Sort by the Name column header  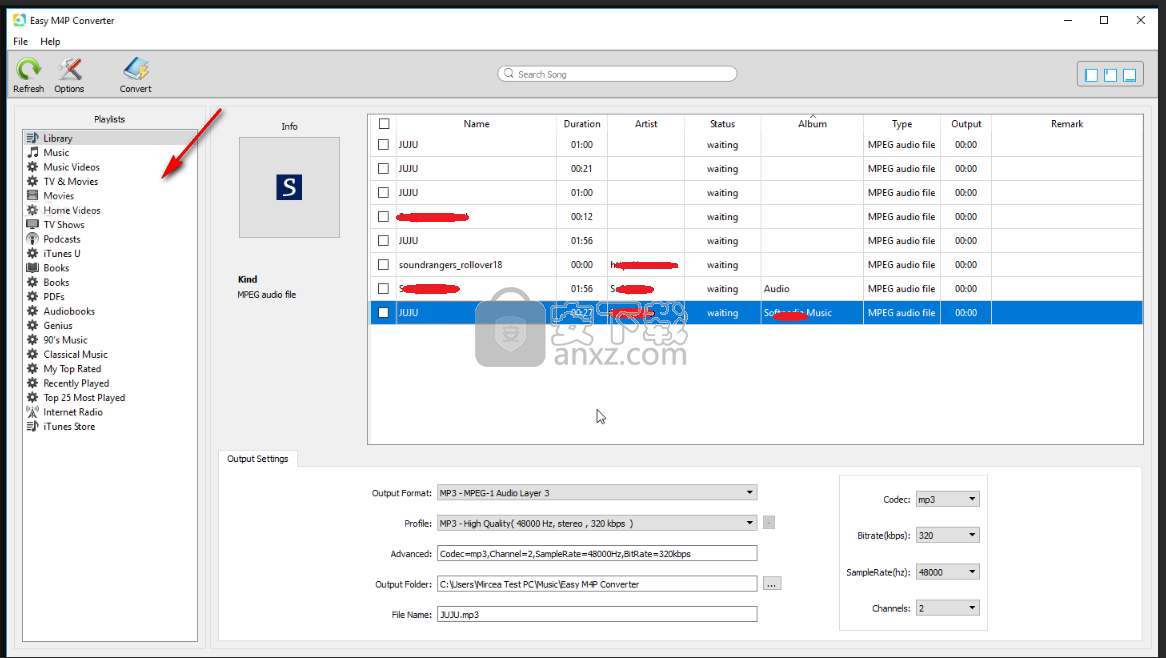click(x=476, y=124)
